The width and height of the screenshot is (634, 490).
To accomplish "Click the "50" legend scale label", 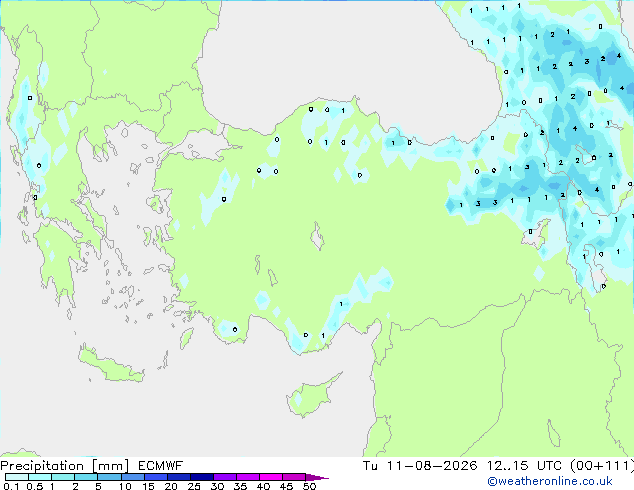I will [x=309, y=486].
